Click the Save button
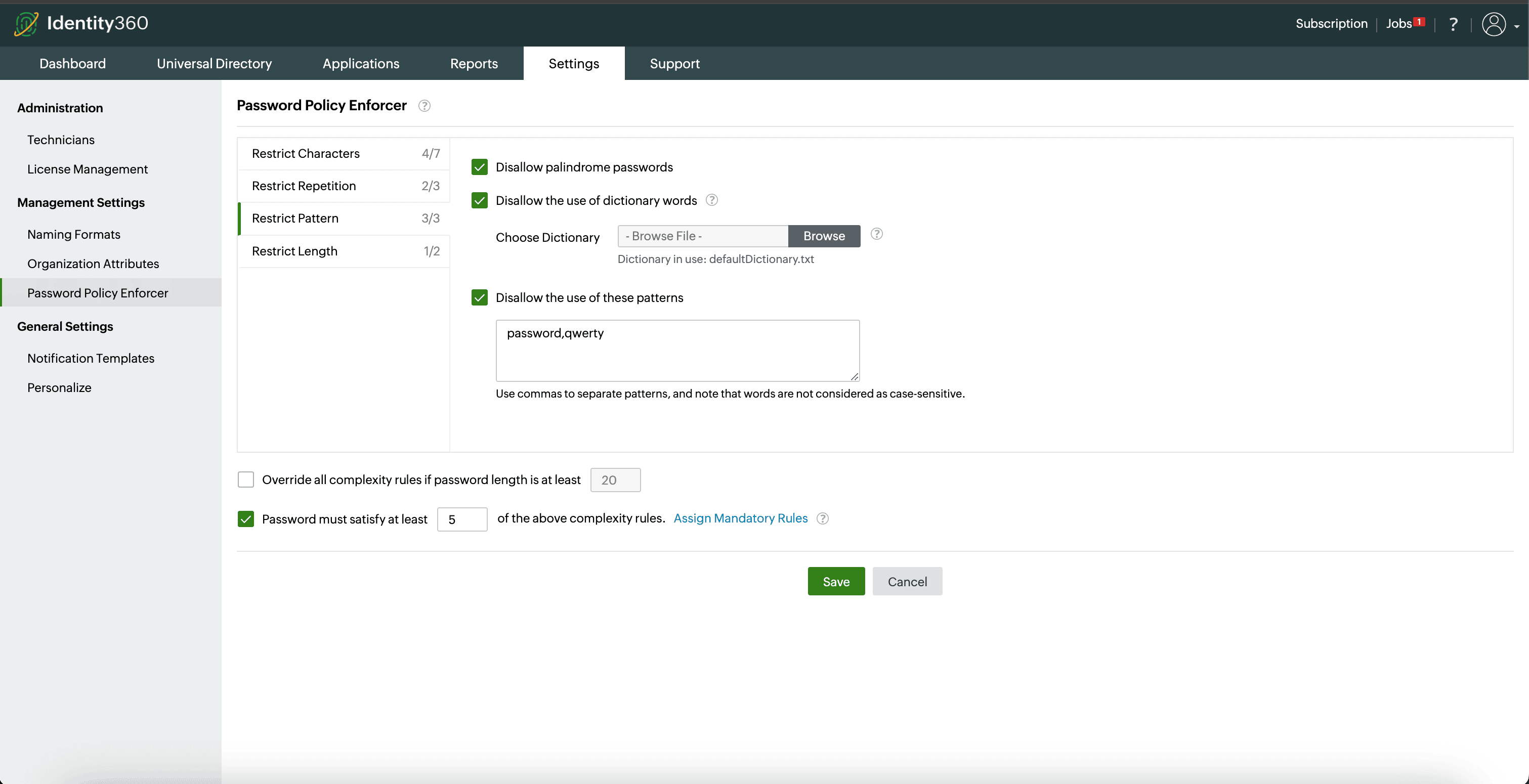The image size is (1529, 784). [x=836, y=581]
